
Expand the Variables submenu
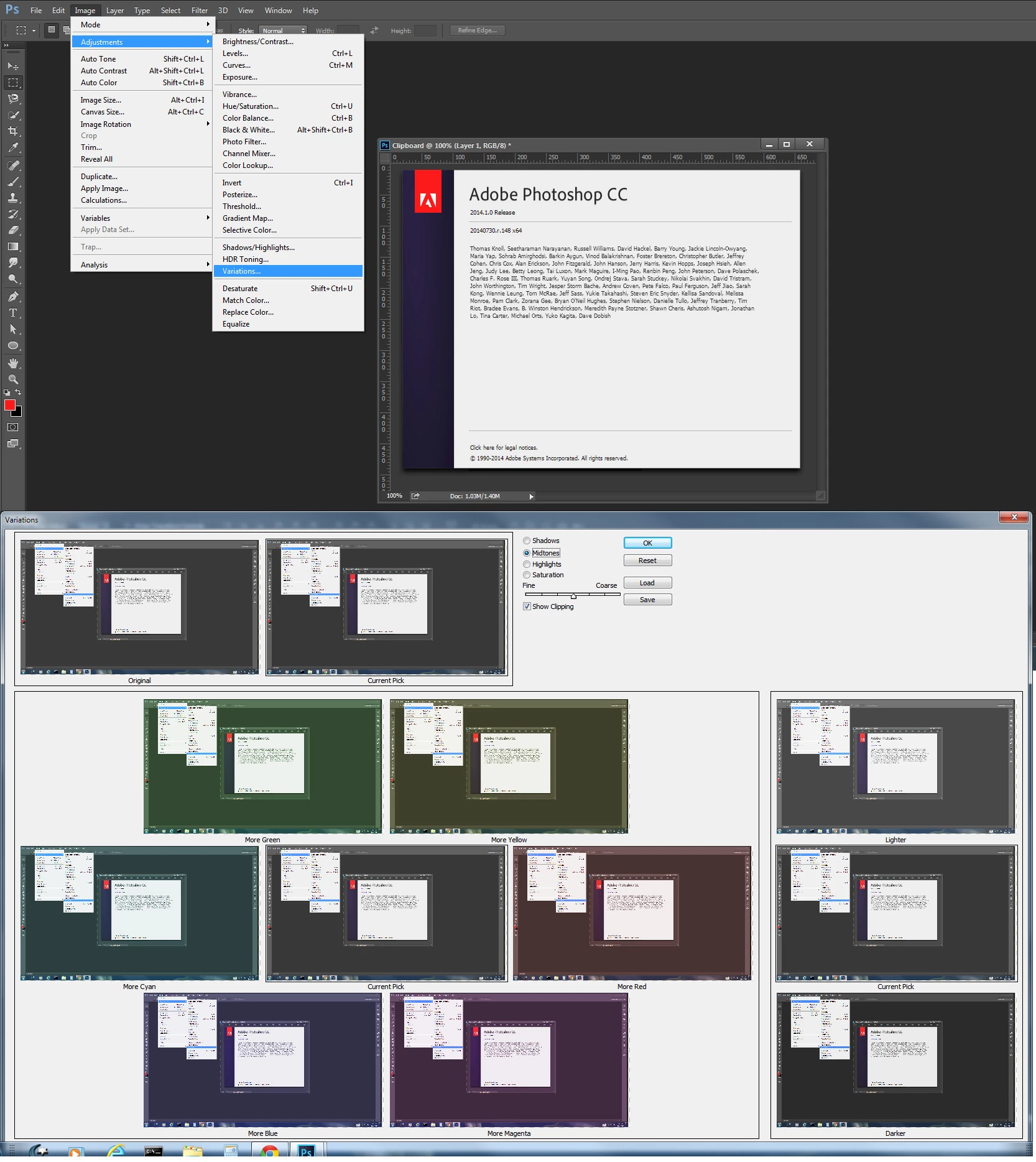click(142, 218)
